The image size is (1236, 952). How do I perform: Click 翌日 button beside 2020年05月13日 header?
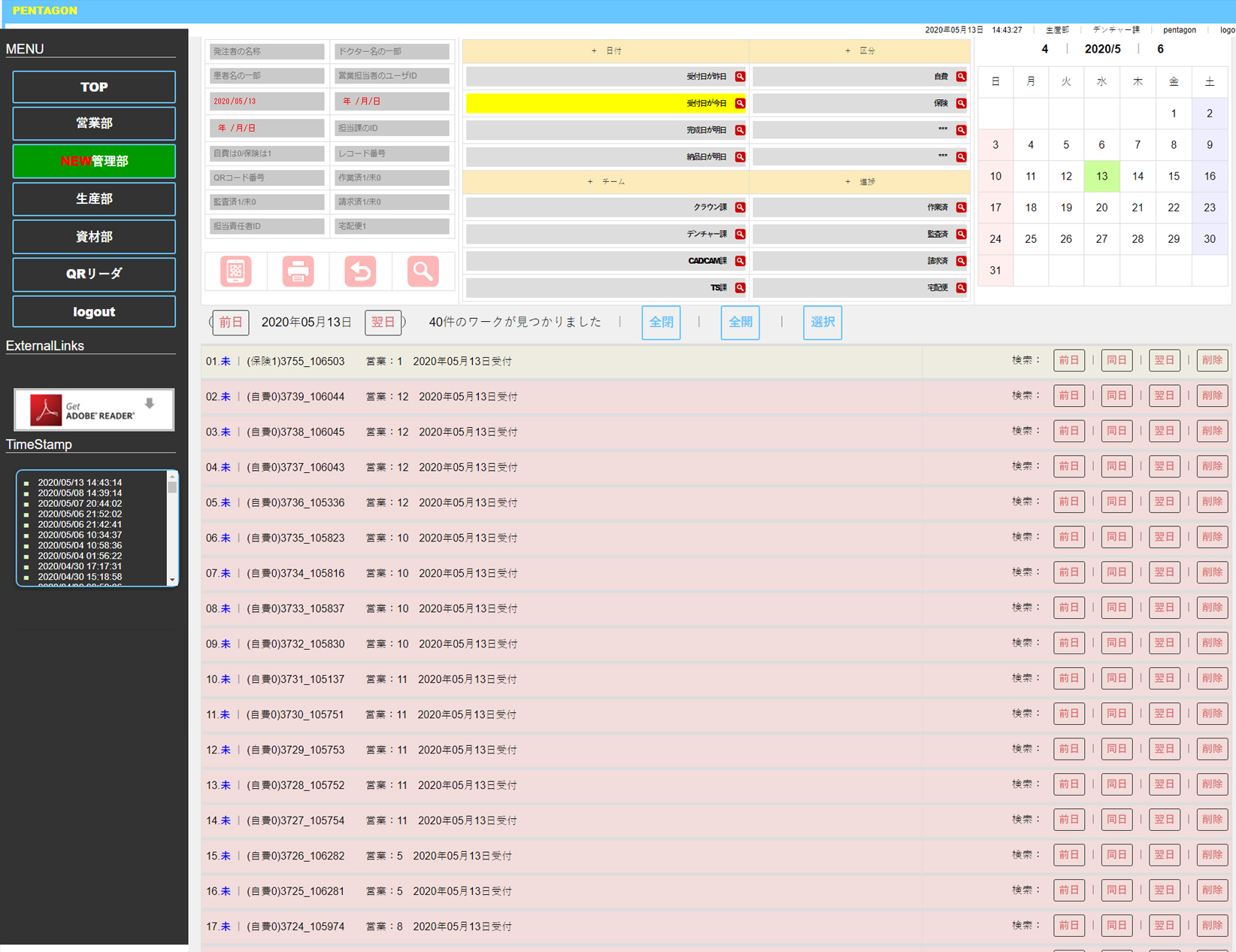(383, 323)
